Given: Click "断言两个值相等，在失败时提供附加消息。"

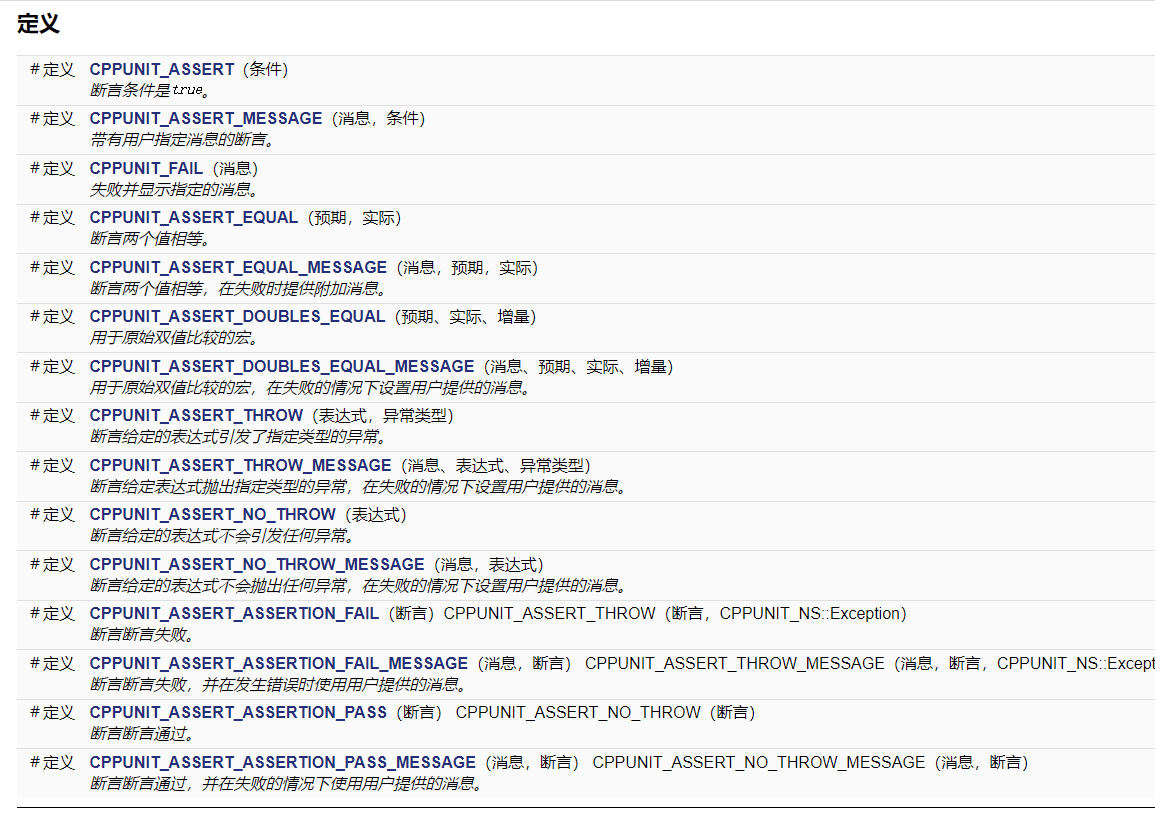Looking at the screenshot, I should pos(239,288).
